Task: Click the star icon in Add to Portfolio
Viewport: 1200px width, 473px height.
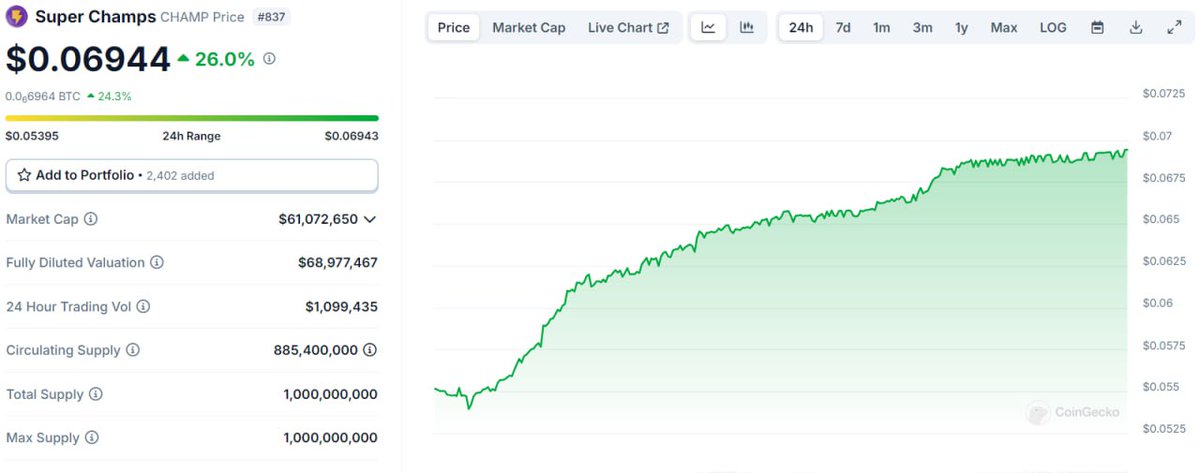Action: click(x=24, y=175)
